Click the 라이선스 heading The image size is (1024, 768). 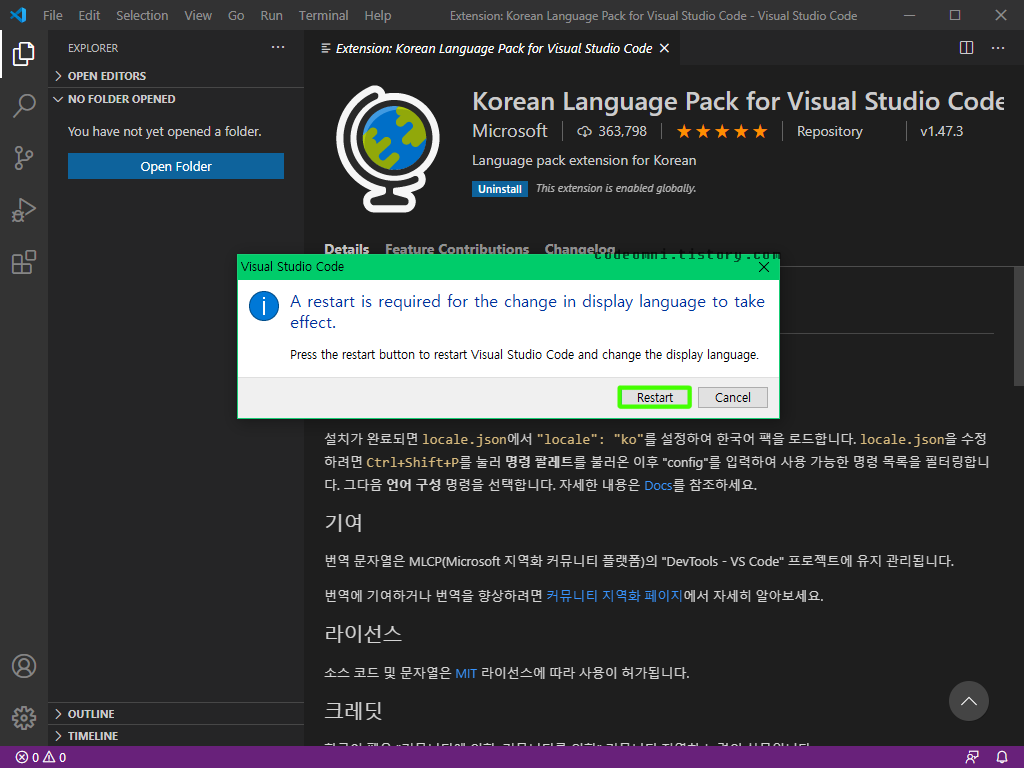pyautogui.click(x=362, y=633)
